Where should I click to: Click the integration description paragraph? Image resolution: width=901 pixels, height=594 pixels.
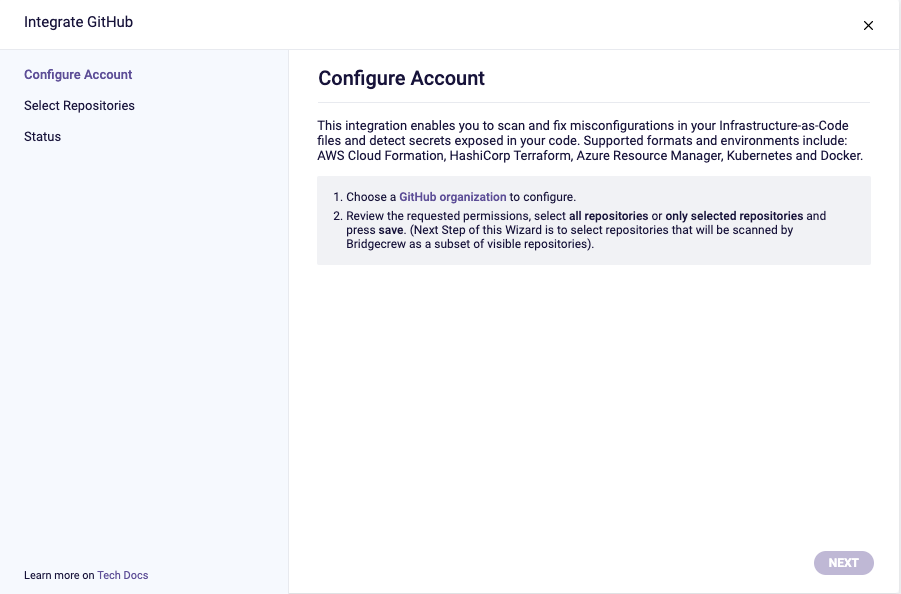[x=590, y=141]
